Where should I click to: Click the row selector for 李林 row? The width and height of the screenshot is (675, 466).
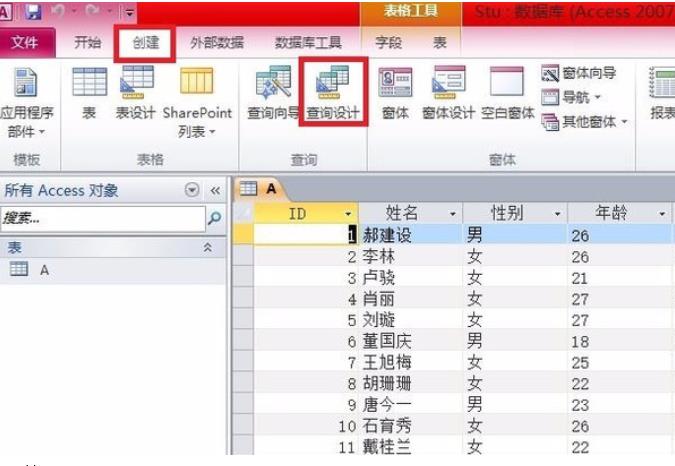pos(243,256)
